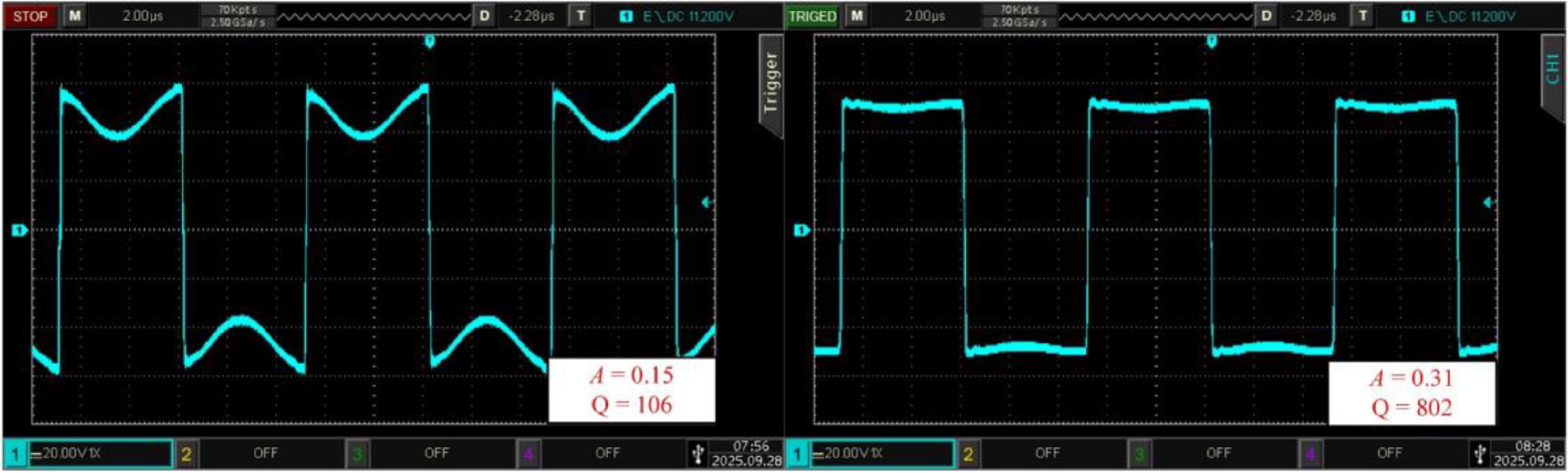Click the 08:28 clock readout
1568x473 pixels.
1533,446
